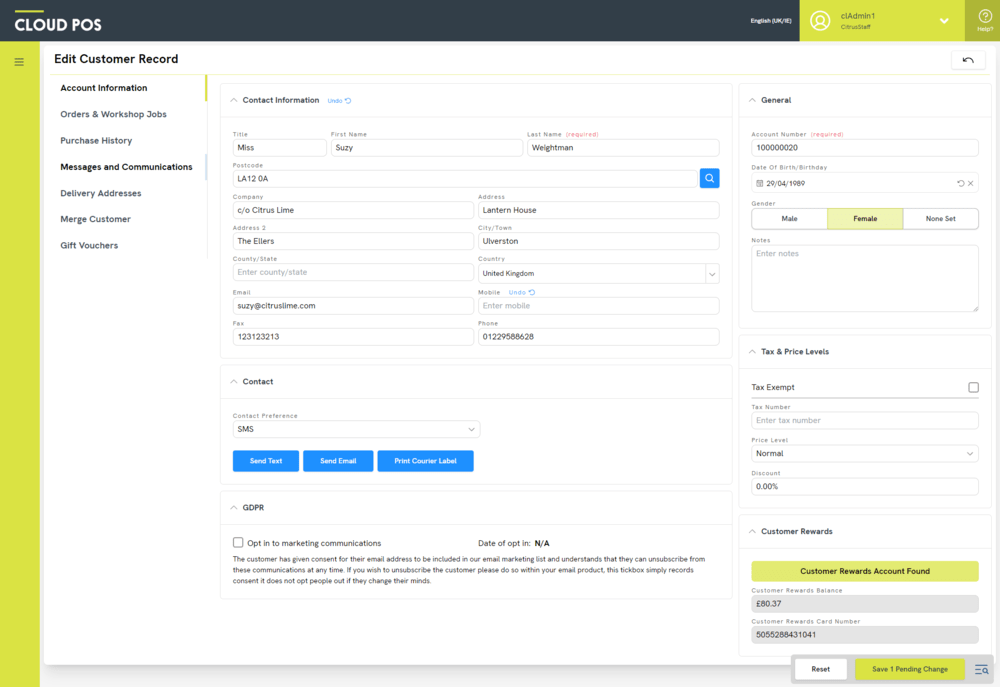Click Print Courier Label
This screenshot has width=1000, height=687.
click(x=425, y=461)
